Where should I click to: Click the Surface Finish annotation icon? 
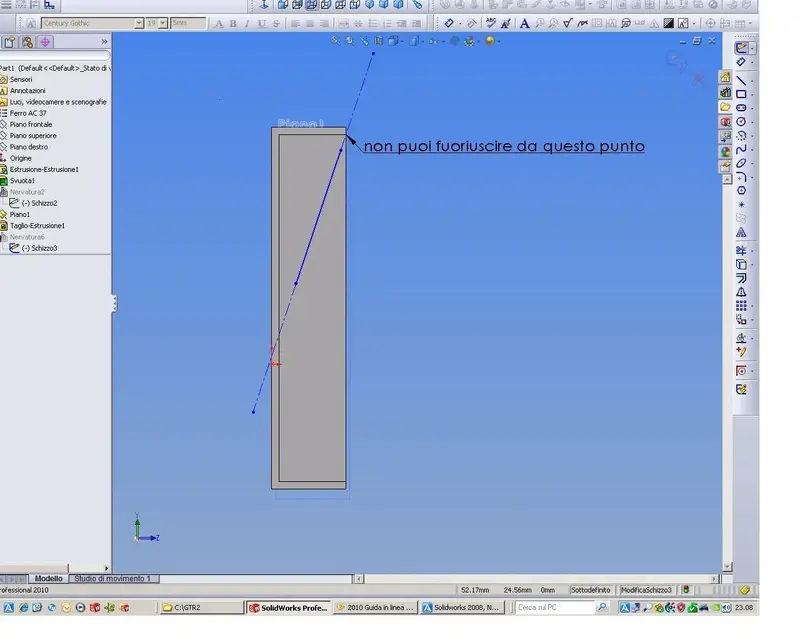coord(567,23)
